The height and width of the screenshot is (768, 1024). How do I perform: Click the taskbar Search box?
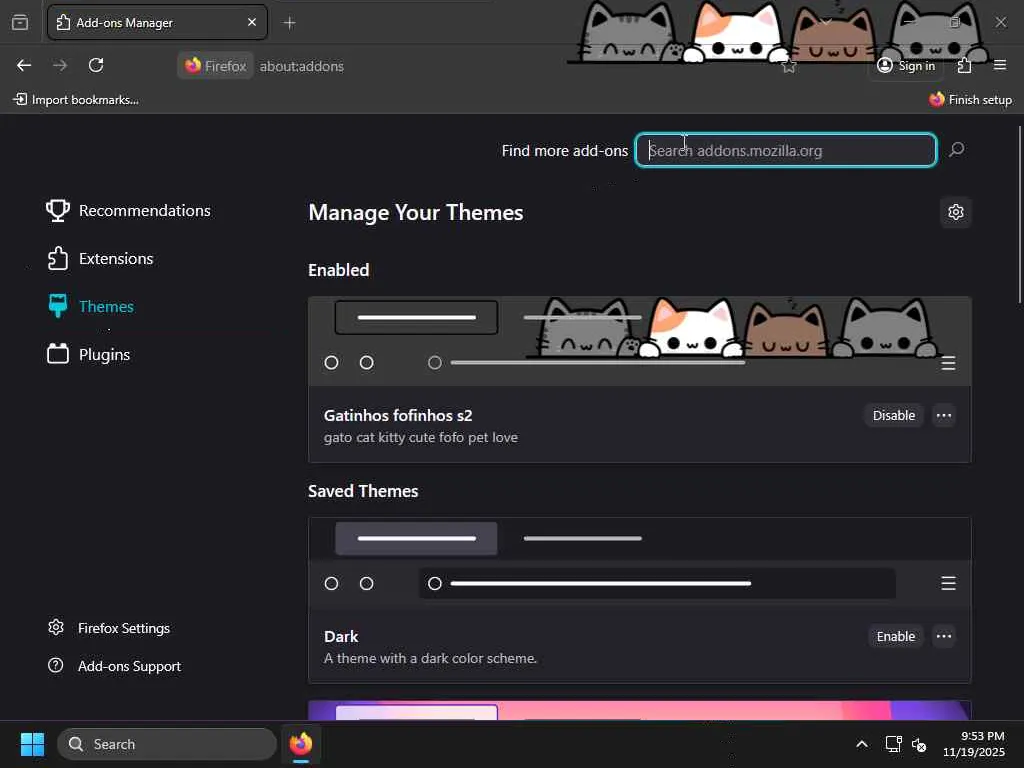(x=167, y=744)
